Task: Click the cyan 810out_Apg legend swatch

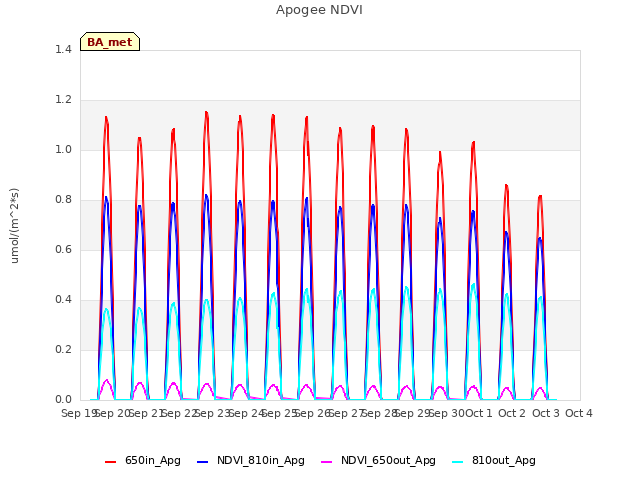Action: point(458,462)
